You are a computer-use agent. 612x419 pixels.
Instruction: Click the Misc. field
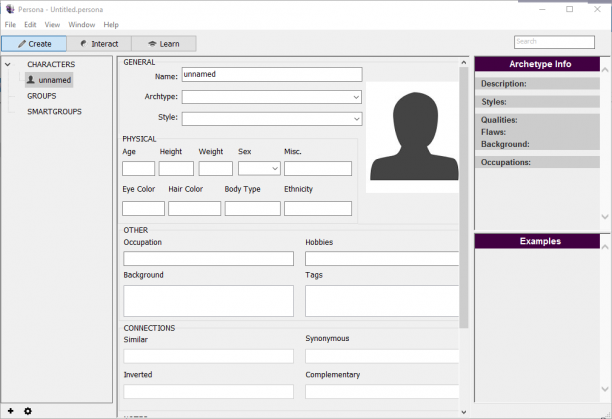pos(318,169)
